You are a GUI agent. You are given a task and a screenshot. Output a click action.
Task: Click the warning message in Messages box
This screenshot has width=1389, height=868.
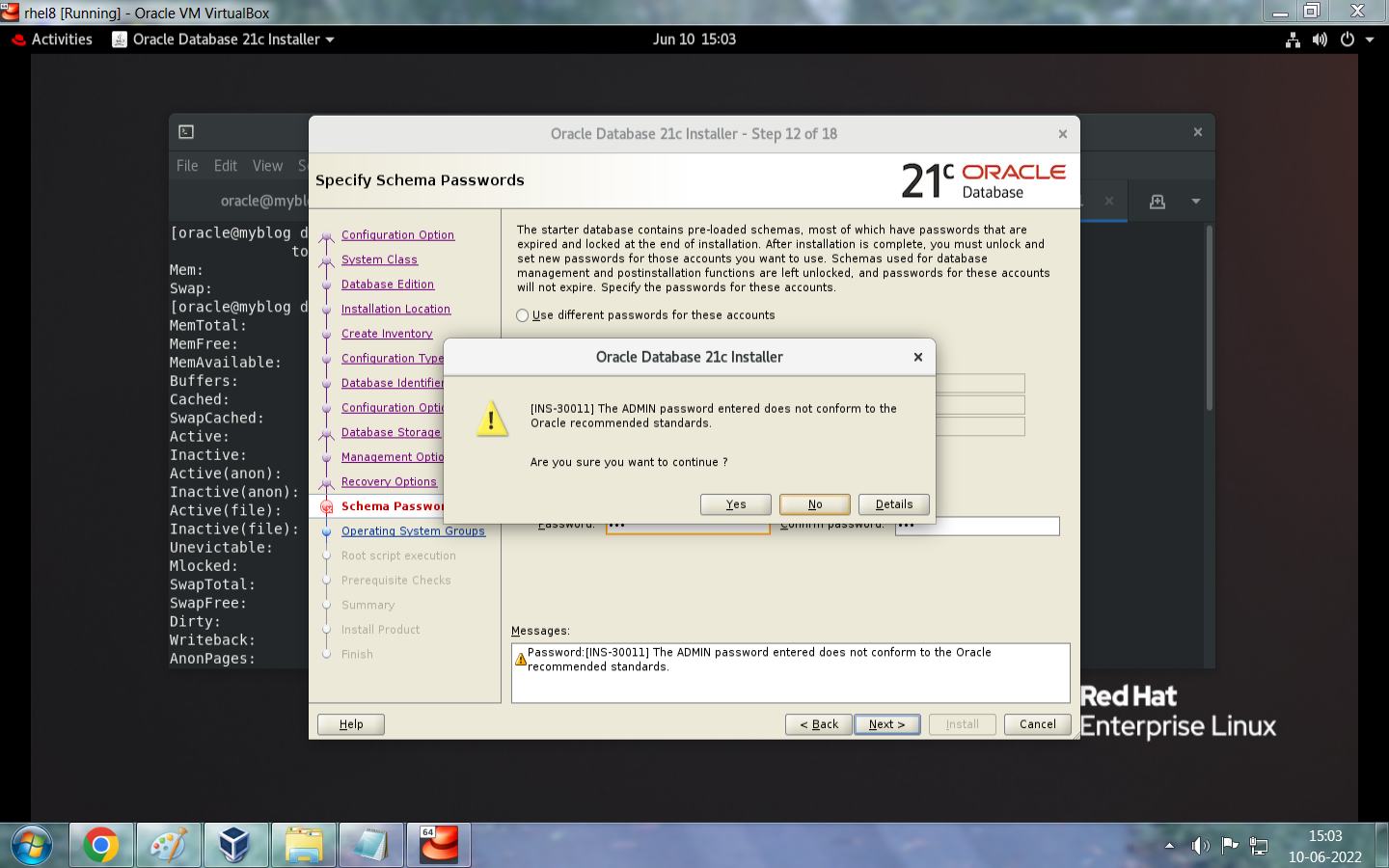coord(759,660)
